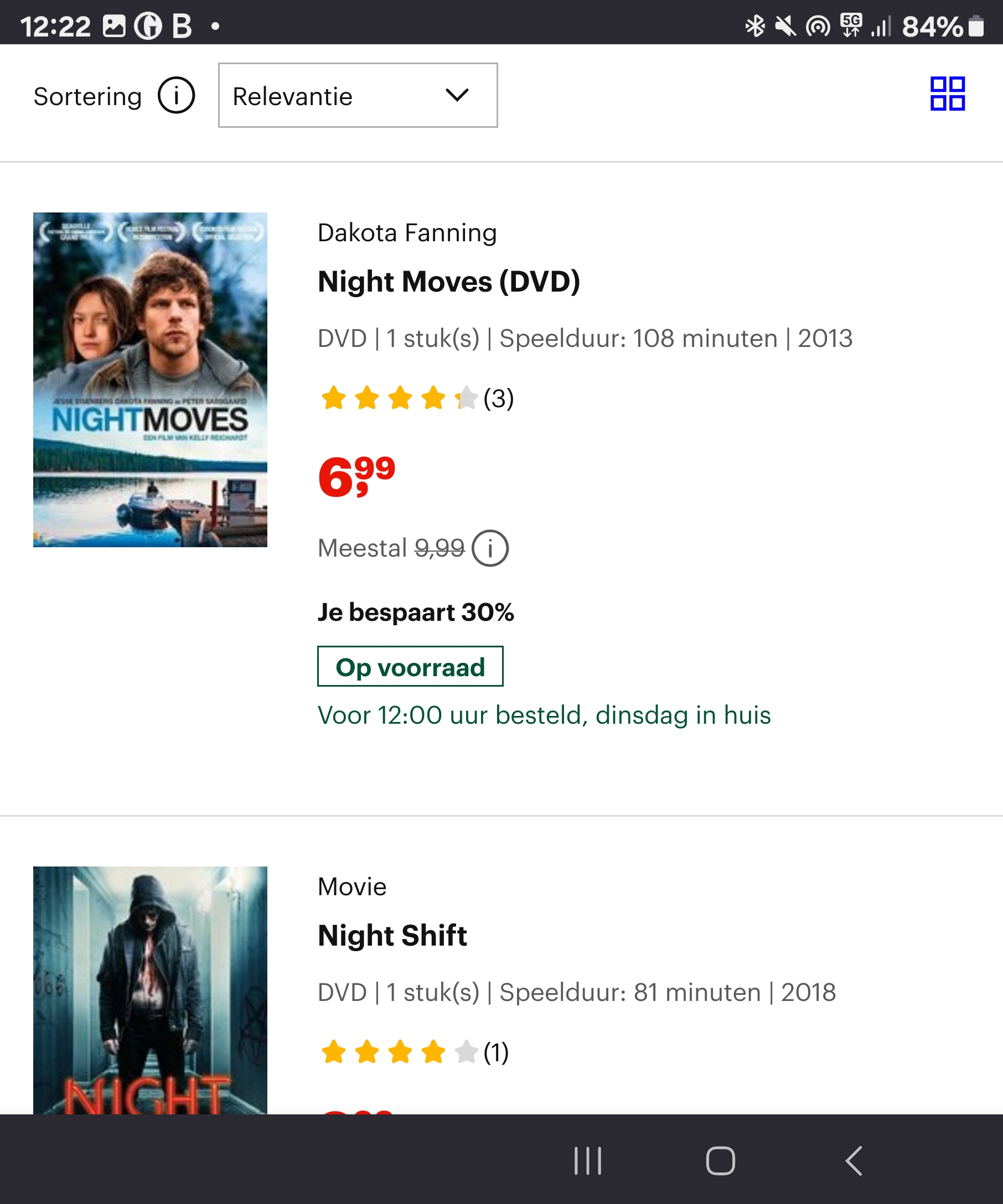1003x1204 pixels.
Task: View the star rating reviews for Night Moves
Action: click(416, 398)
